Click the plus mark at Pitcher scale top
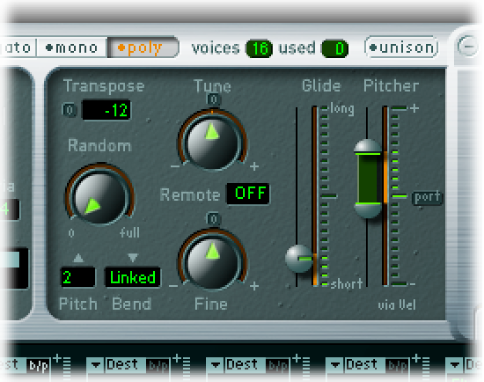The height and width of the screenshot is (382, 484). 414,108
